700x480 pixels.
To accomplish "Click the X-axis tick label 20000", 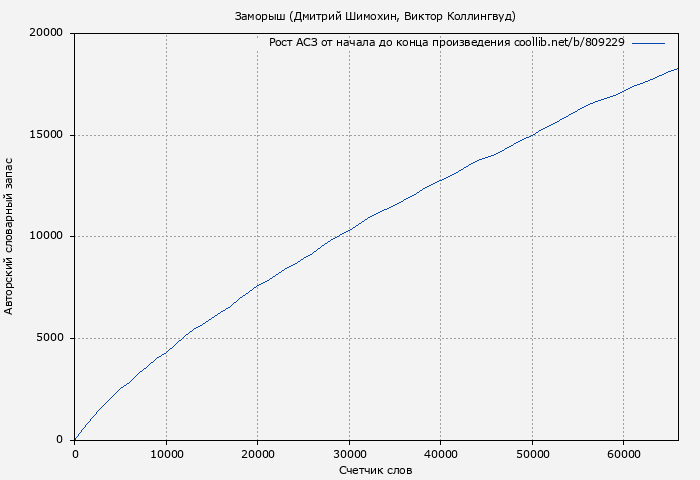I will [258, 454].
